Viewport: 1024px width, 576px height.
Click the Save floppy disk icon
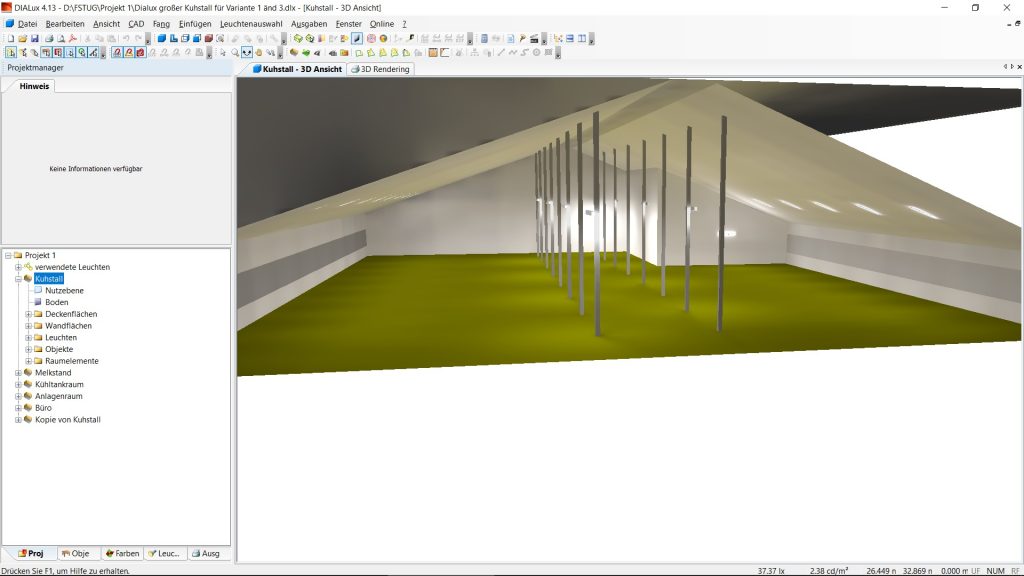(35, 39)
